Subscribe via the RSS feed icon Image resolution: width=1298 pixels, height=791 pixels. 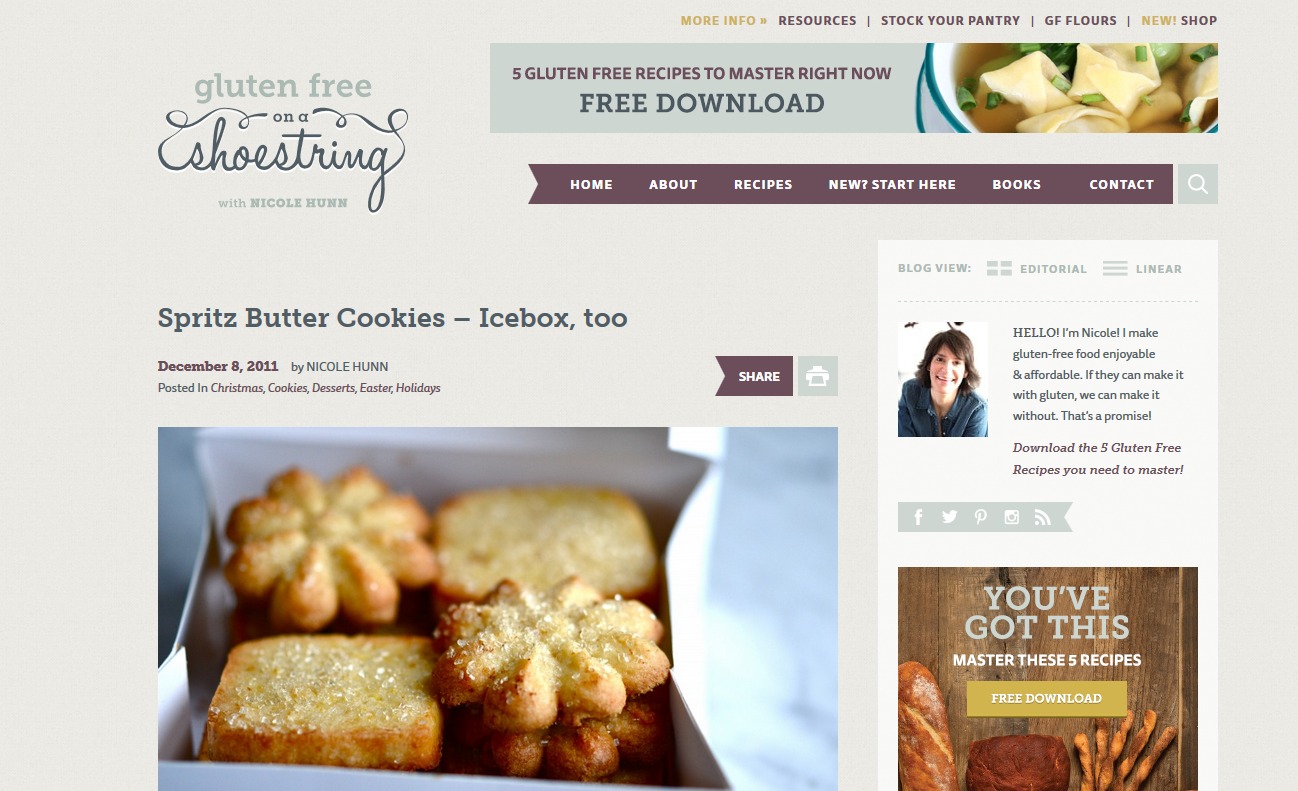[x=1042, y=517]
